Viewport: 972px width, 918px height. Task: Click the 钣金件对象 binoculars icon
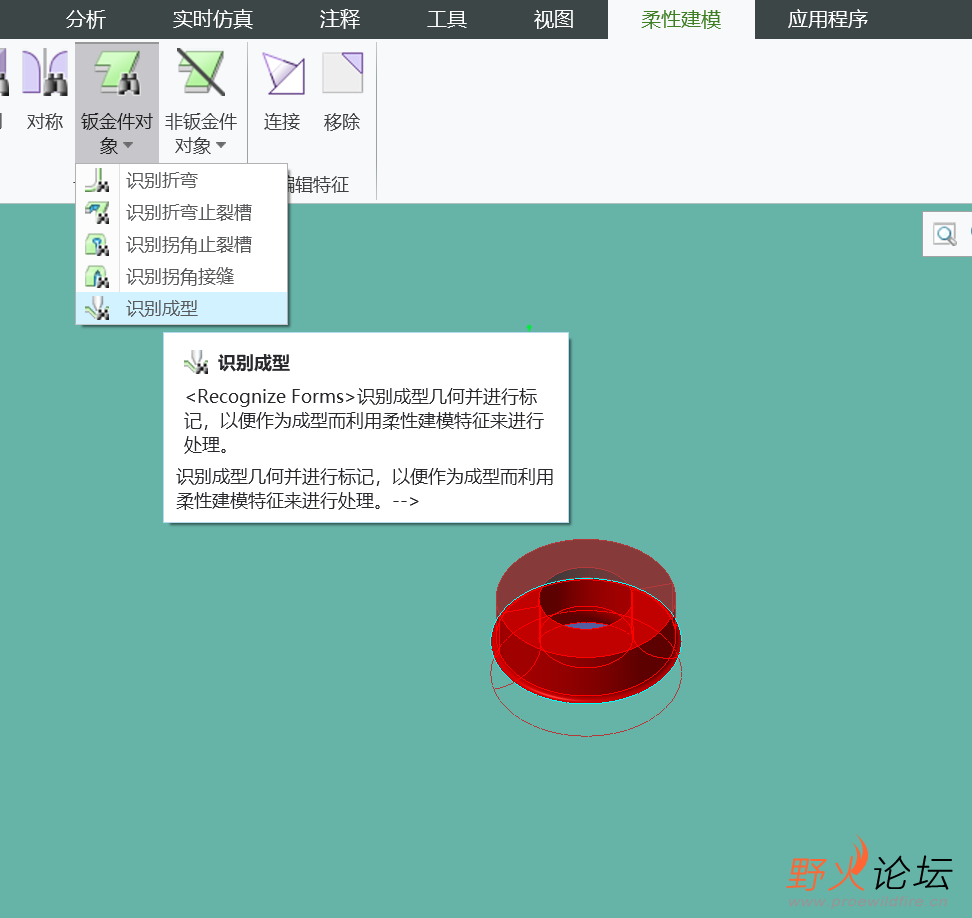pos(117,73)
